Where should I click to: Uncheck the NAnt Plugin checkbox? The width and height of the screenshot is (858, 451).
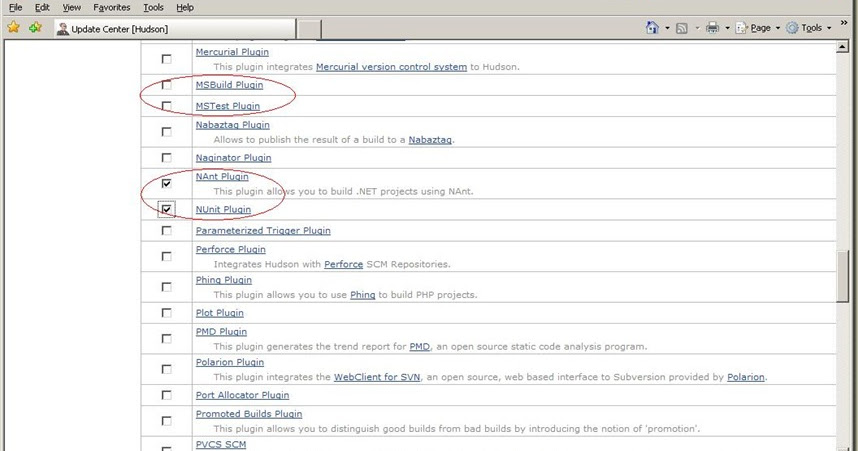pyautogui.click(x=166, y=183)
